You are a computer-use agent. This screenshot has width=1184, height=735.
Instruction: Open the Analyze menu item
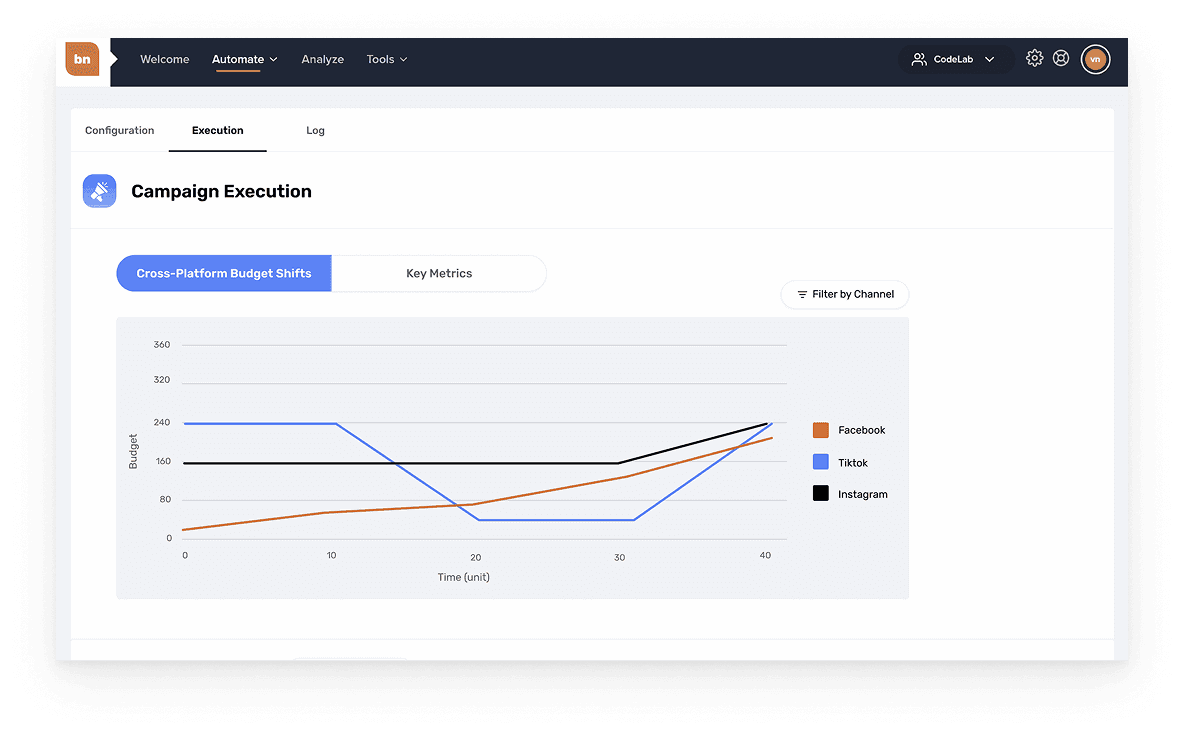pos(322,60)
